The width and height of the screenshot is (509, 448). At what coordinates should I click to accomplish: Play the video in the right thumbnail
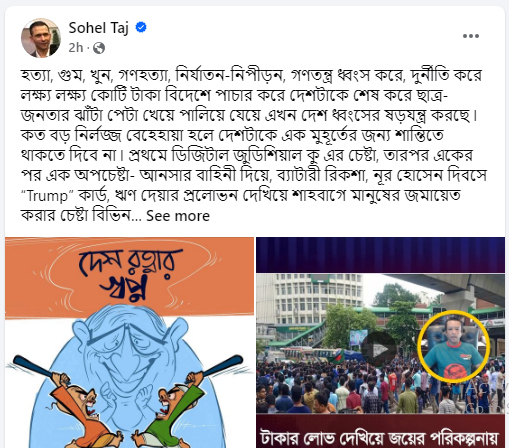point(378,350)
